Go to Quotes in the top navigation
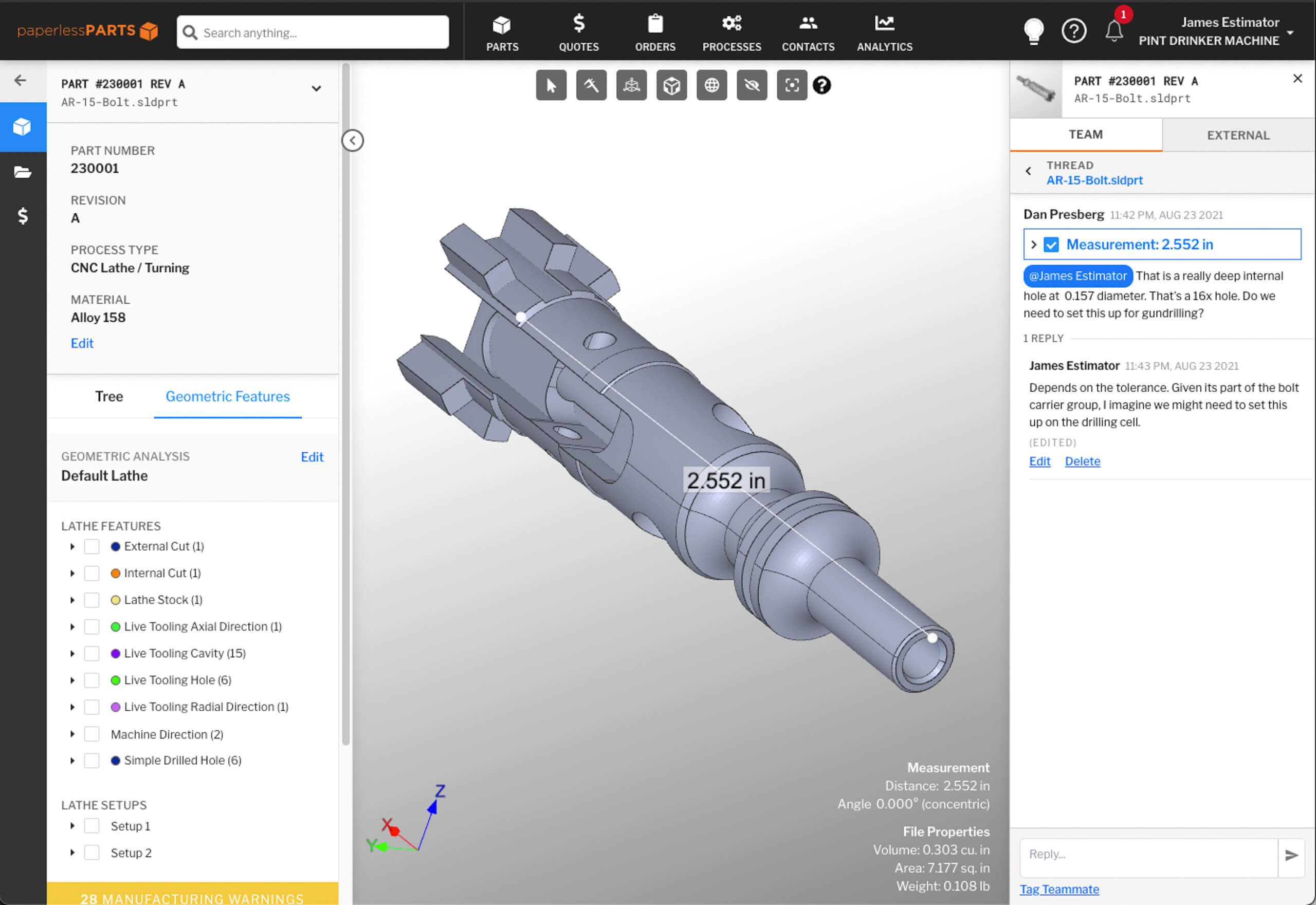Image resolution: width=1316 pixels, height=905 pixels. coord(579,33)
